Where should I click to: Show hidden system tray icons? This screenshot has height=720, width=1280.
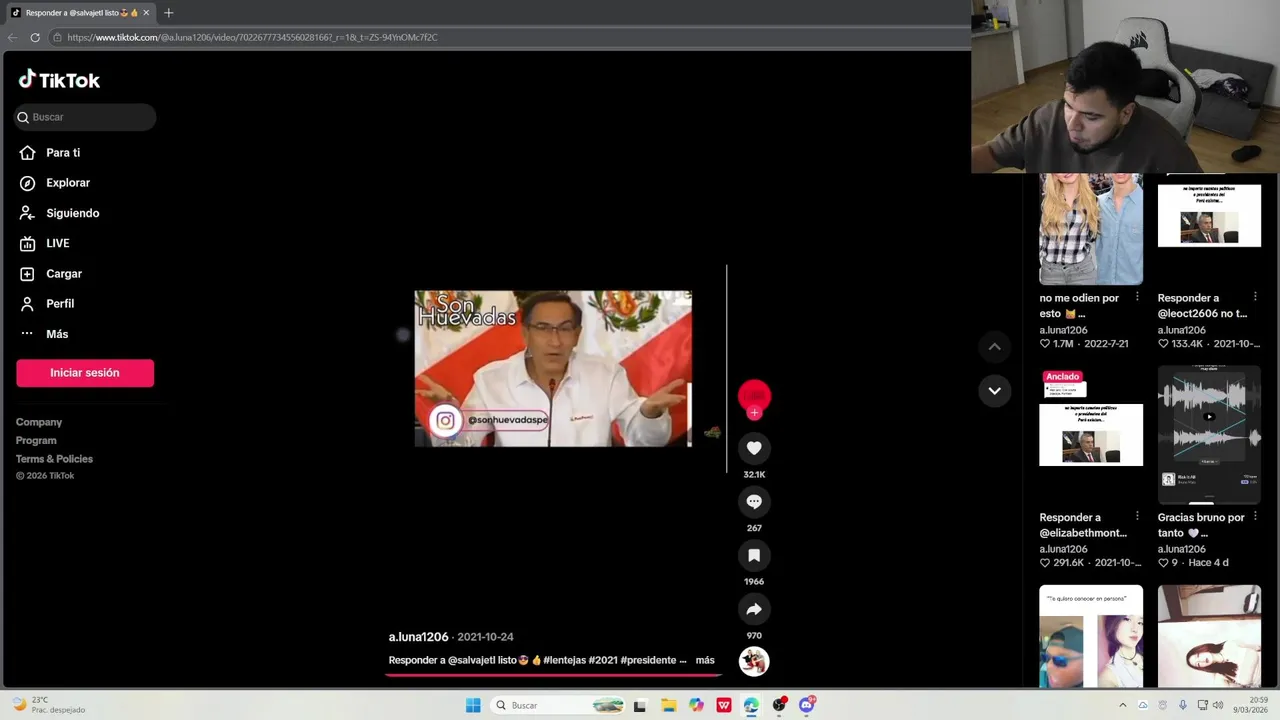tap(1122, 705)
